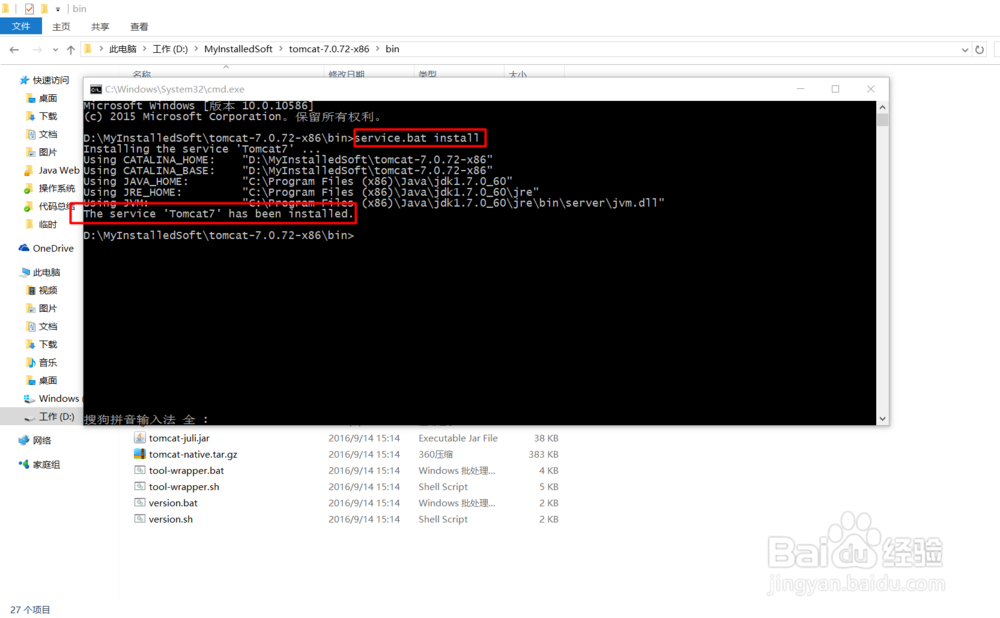Select Windows drive in navigation pane
This screenshot has height=618, width=1000.
(x=59, y=399)
